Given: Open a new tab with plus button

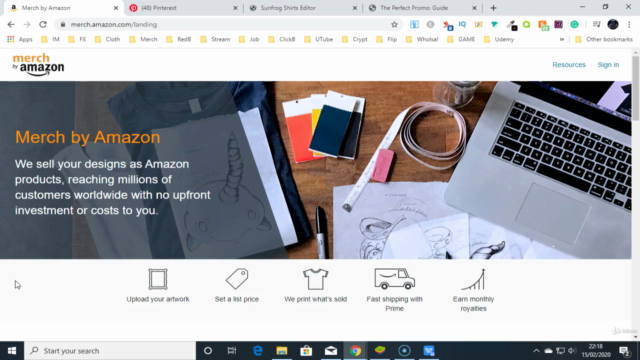Looking at the screenshot, I should [493, 8].
